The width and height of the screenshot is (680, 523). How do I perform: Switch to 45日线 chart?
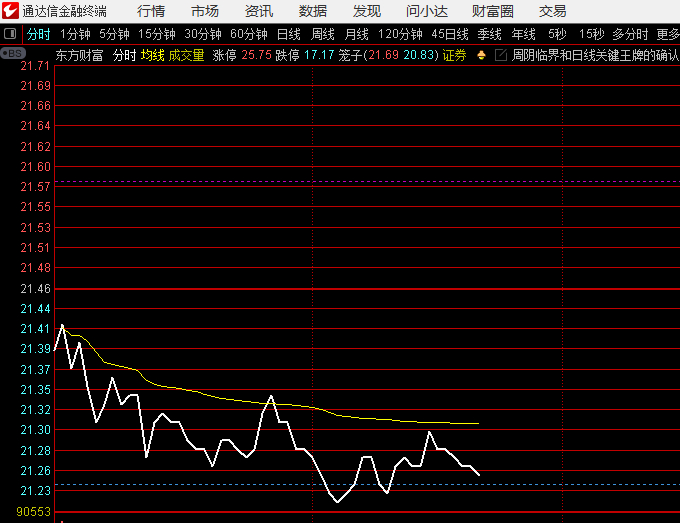pyautogui.click(x=450, y=34)
